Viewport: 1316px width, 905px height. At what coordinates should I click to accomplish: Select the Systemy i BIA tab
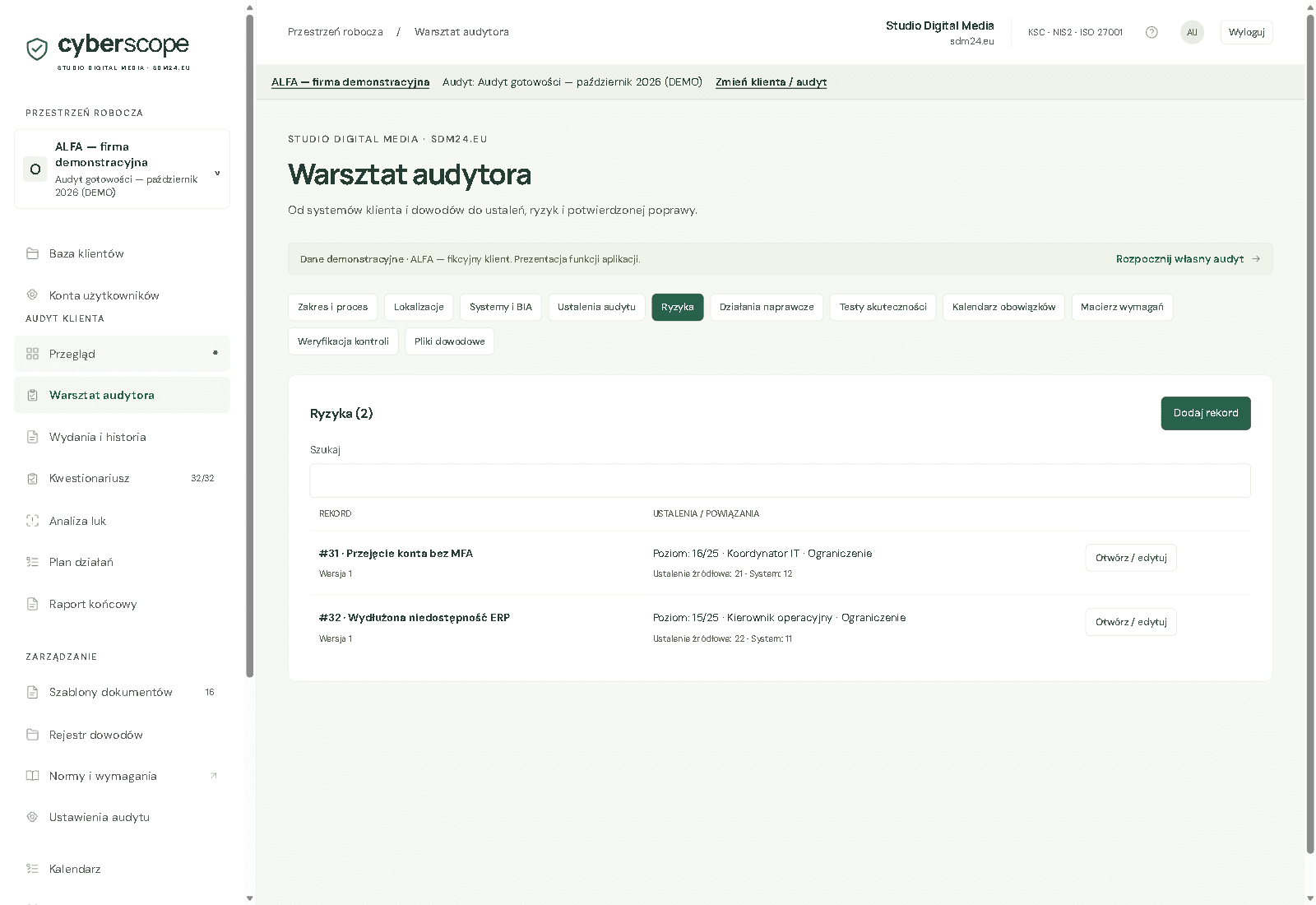click(x=501, y=307)
